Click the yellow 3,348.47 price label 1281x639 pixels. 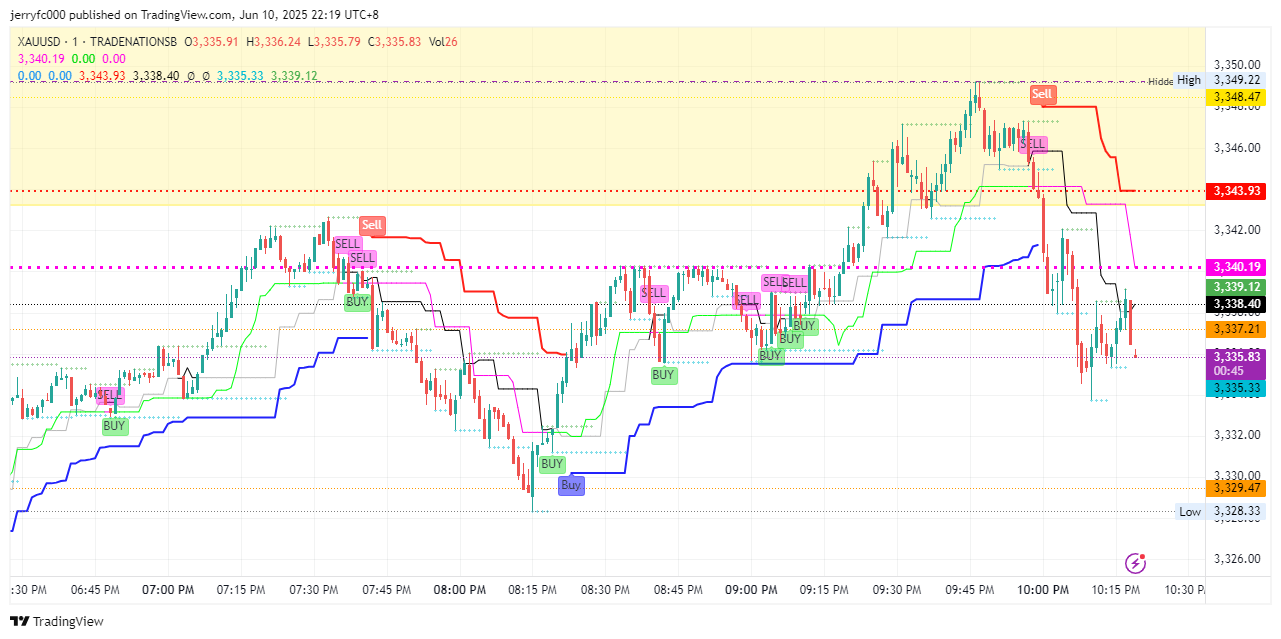tap(1236, 97)
